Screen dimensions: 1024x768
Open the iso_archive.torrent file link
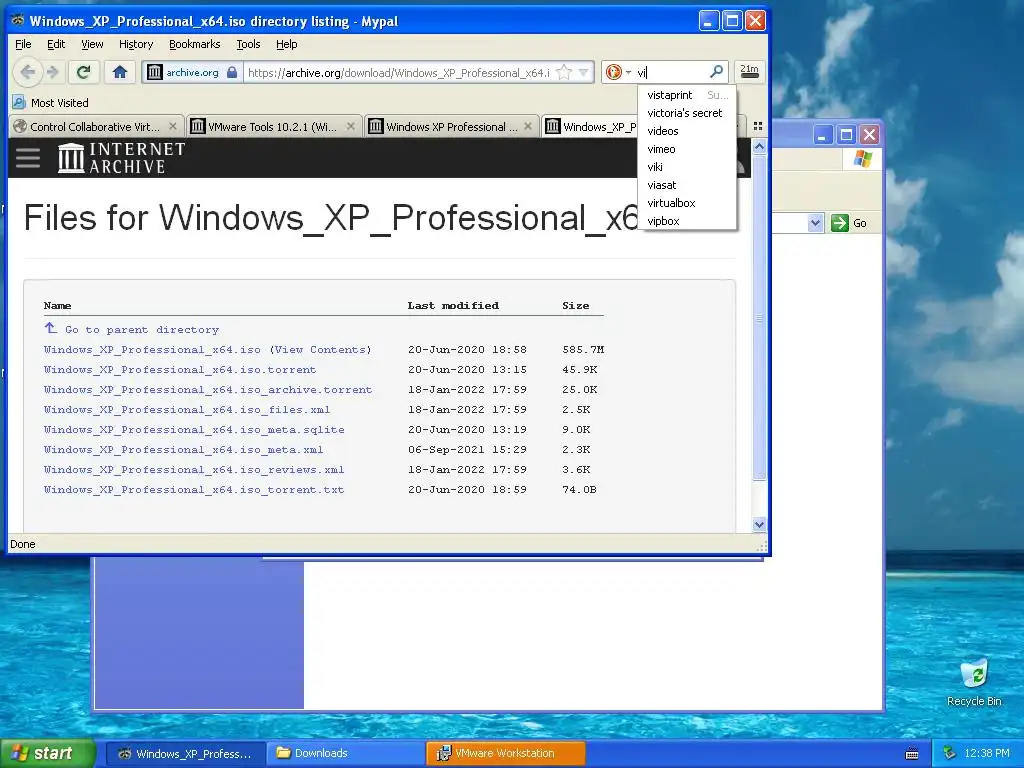pyautogui.click(x=208, y=390)
